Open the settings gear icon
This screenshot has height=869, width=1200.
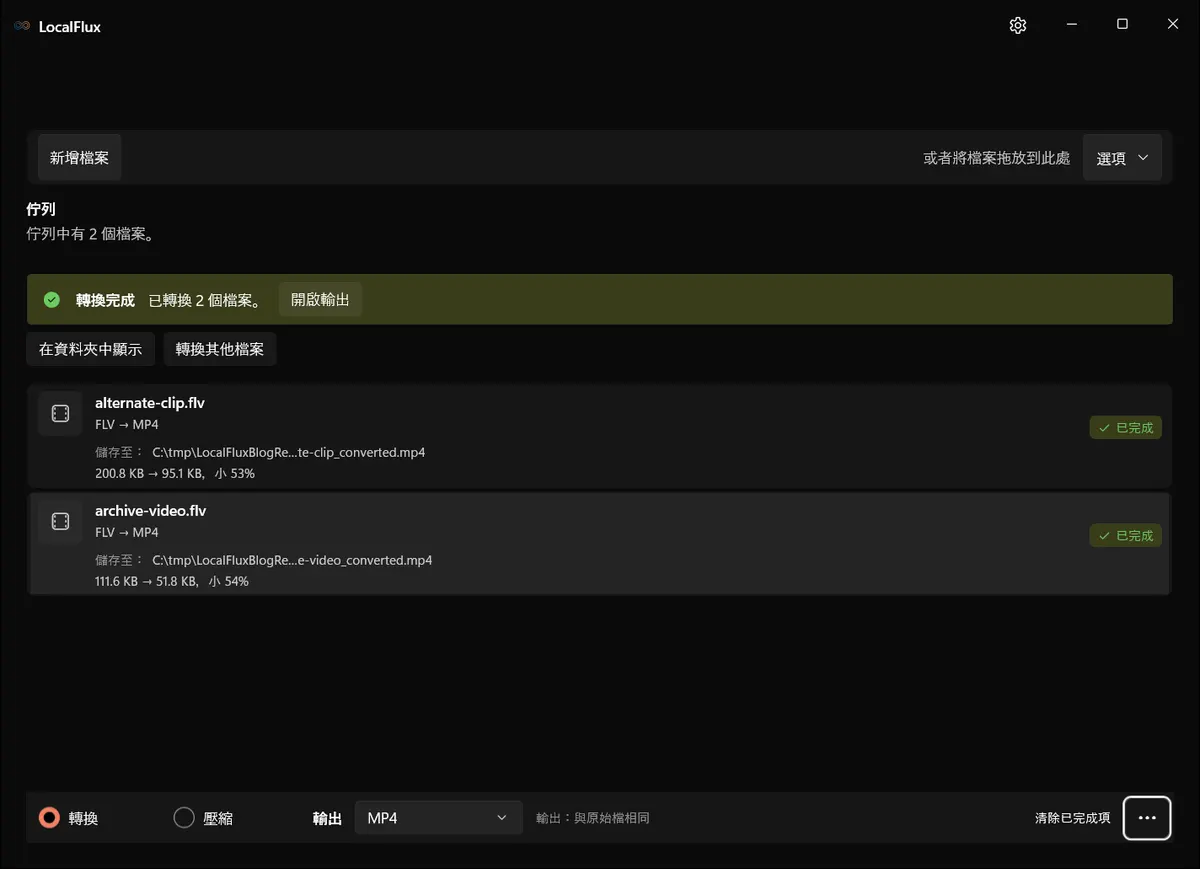1018,26
